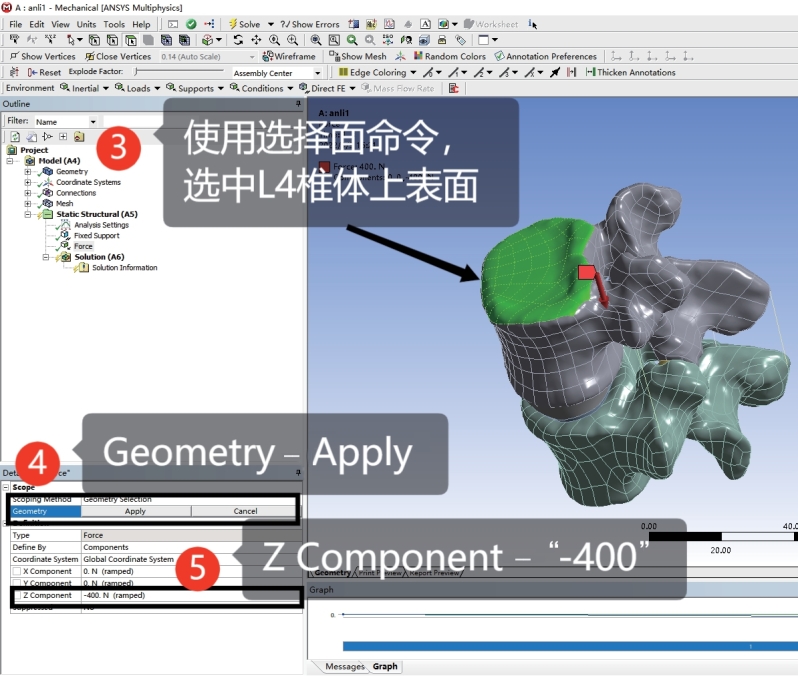This screenshot has width=798, height=676.
Task: Open the Inertial loads menu
Action: 84,88
